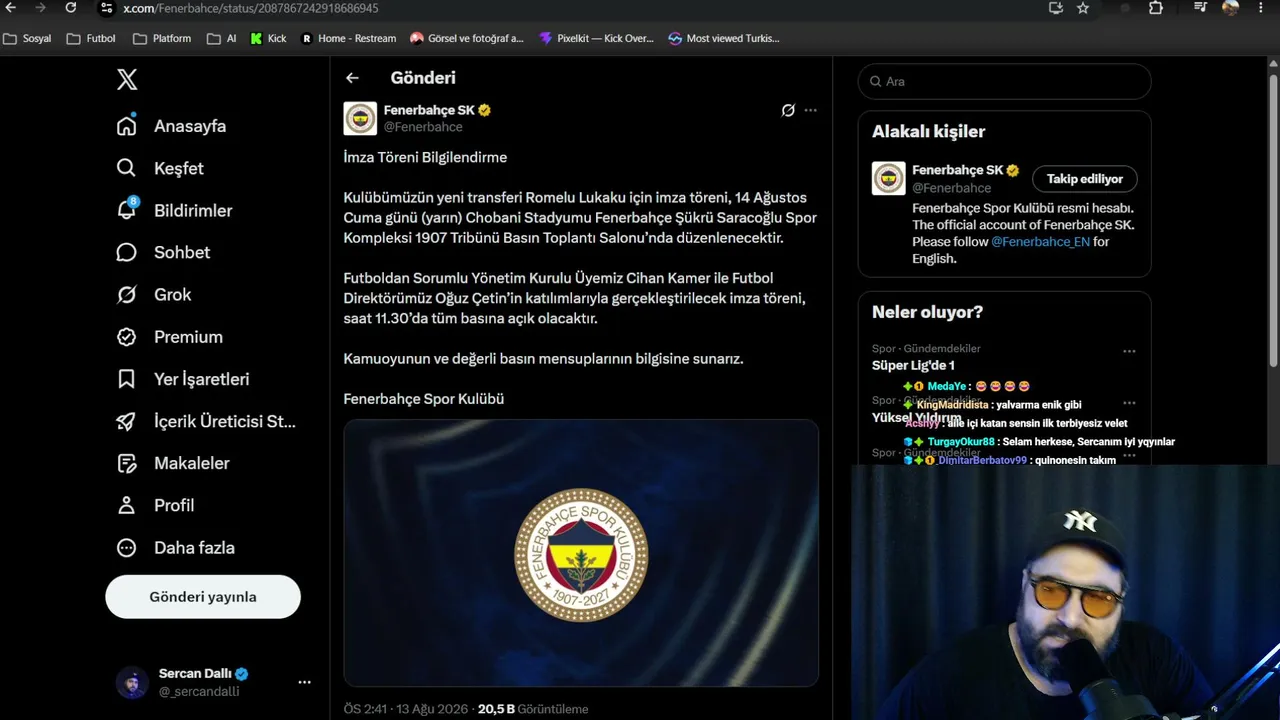This screenshot has width=1280, height=720.
Task: Open the Futbol bookmarks folder
Action: tap(91, 38)
